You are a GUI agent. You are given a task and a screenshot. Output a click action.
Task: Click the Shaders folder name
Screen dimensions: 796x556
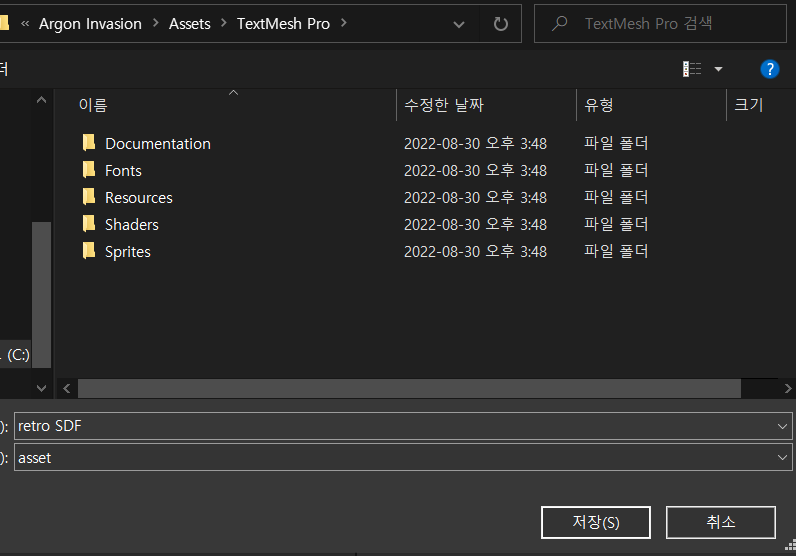point(131,224)
